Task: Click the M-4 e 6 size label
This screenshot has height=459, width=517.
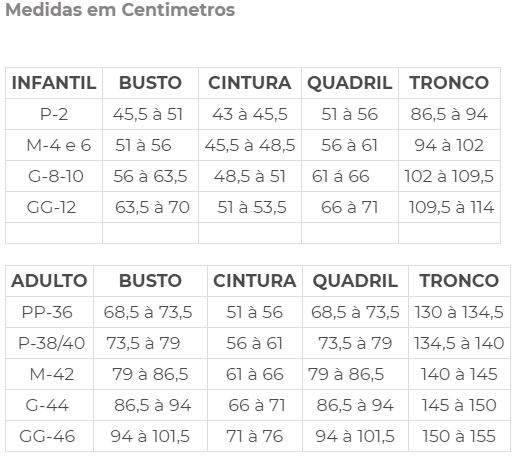Action: (59, 145)
